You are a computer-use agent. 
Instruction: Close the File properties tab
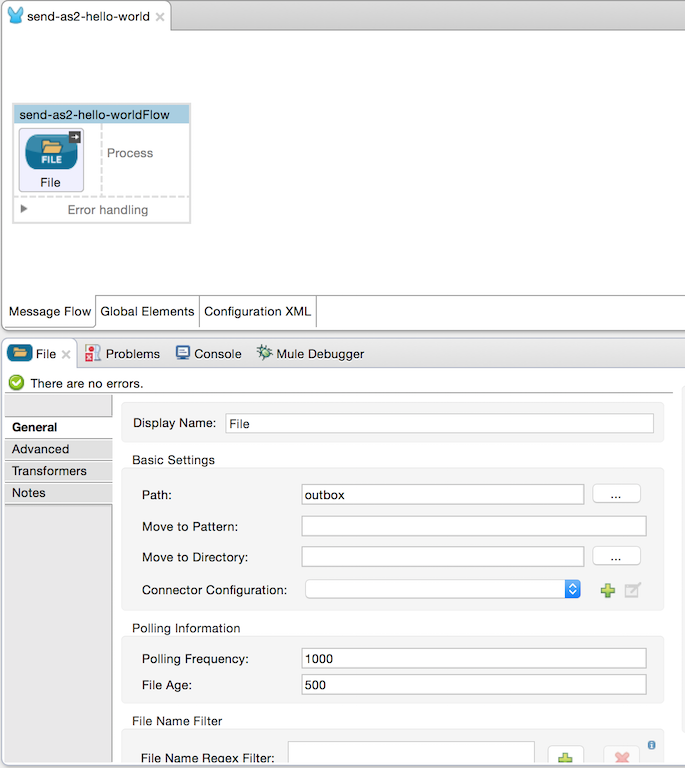click(x=67, y=354)
